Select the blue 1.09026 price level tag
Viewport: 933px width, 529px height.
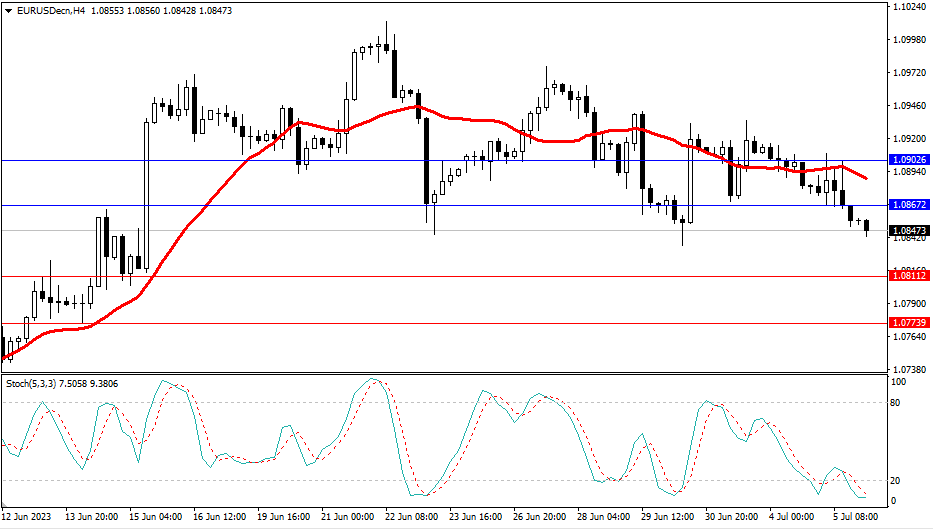909,160
